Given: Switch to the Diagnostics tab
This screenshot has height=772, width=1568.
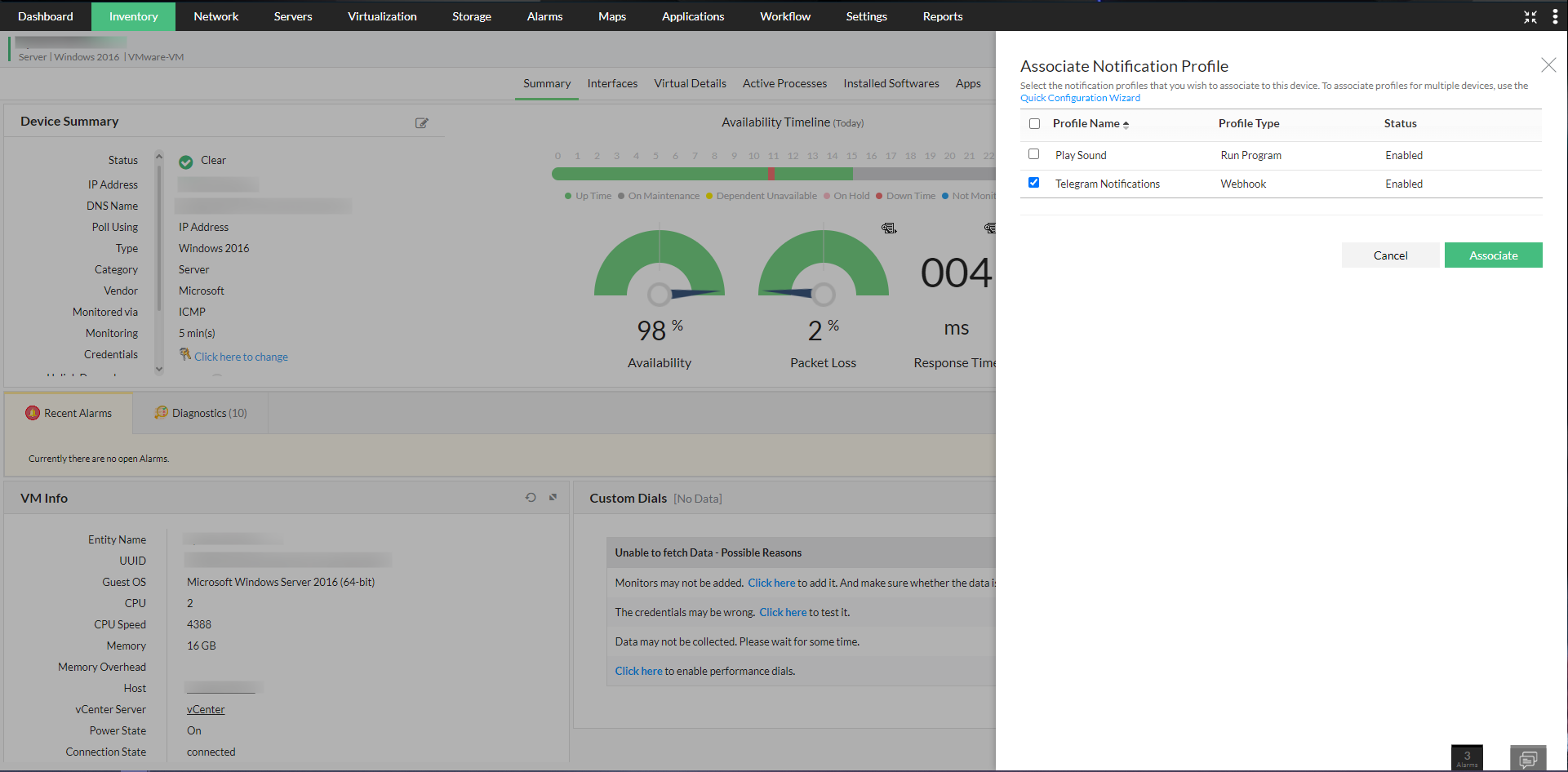Looking at the screenshot, I should click(200, 413).
